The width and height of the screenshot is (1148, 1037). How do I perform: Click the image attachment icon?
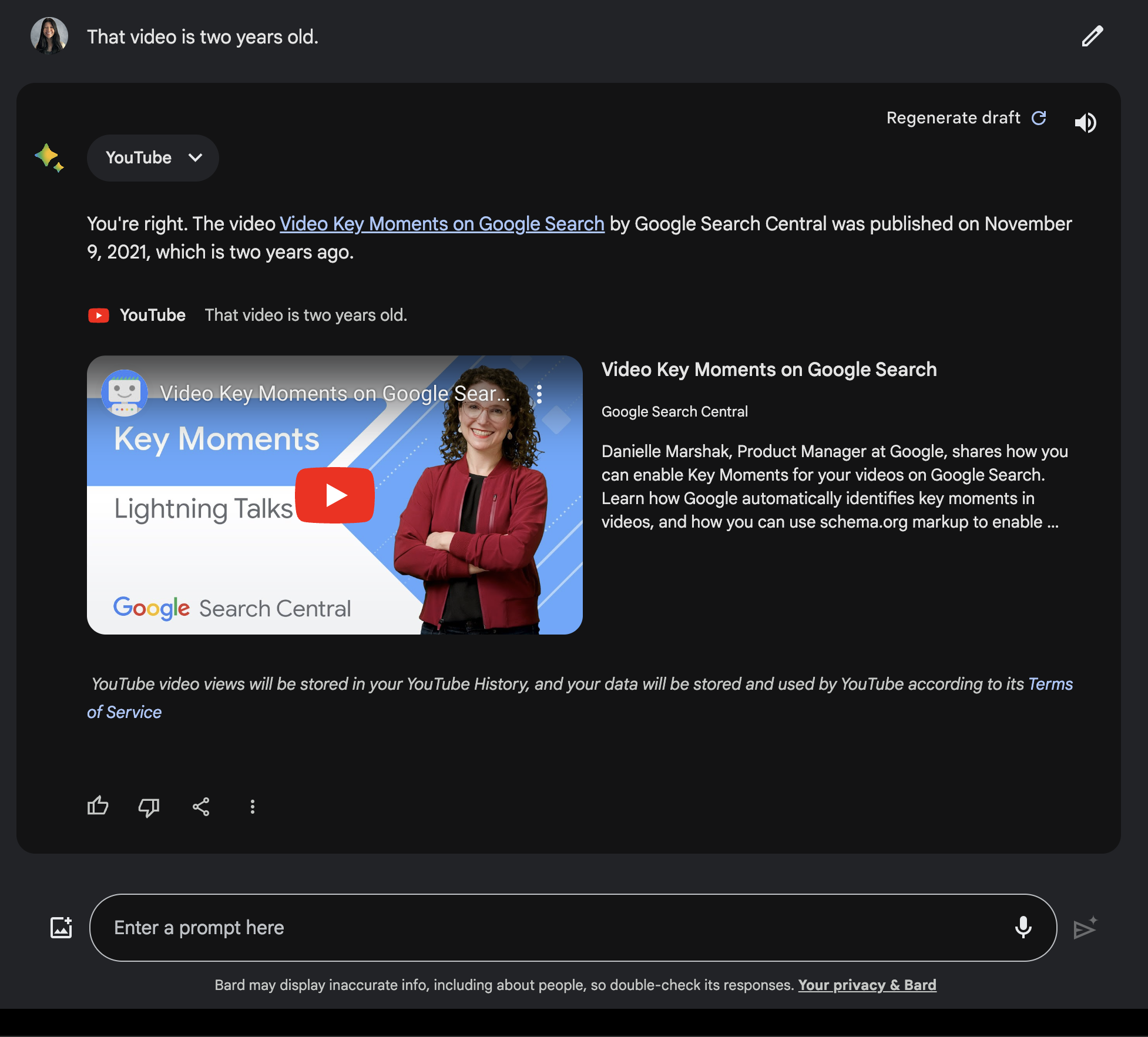[62, 926]
